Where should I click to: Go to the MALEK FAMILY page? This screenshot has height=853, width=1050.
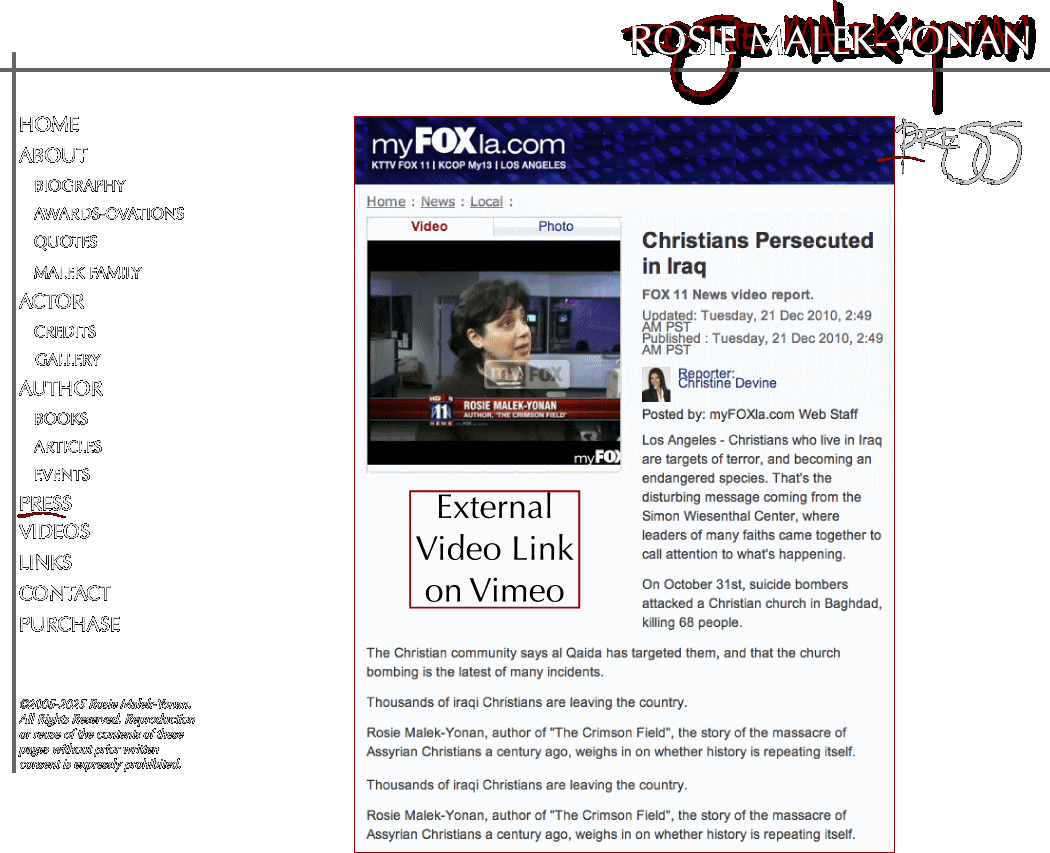tap(87, 273)
